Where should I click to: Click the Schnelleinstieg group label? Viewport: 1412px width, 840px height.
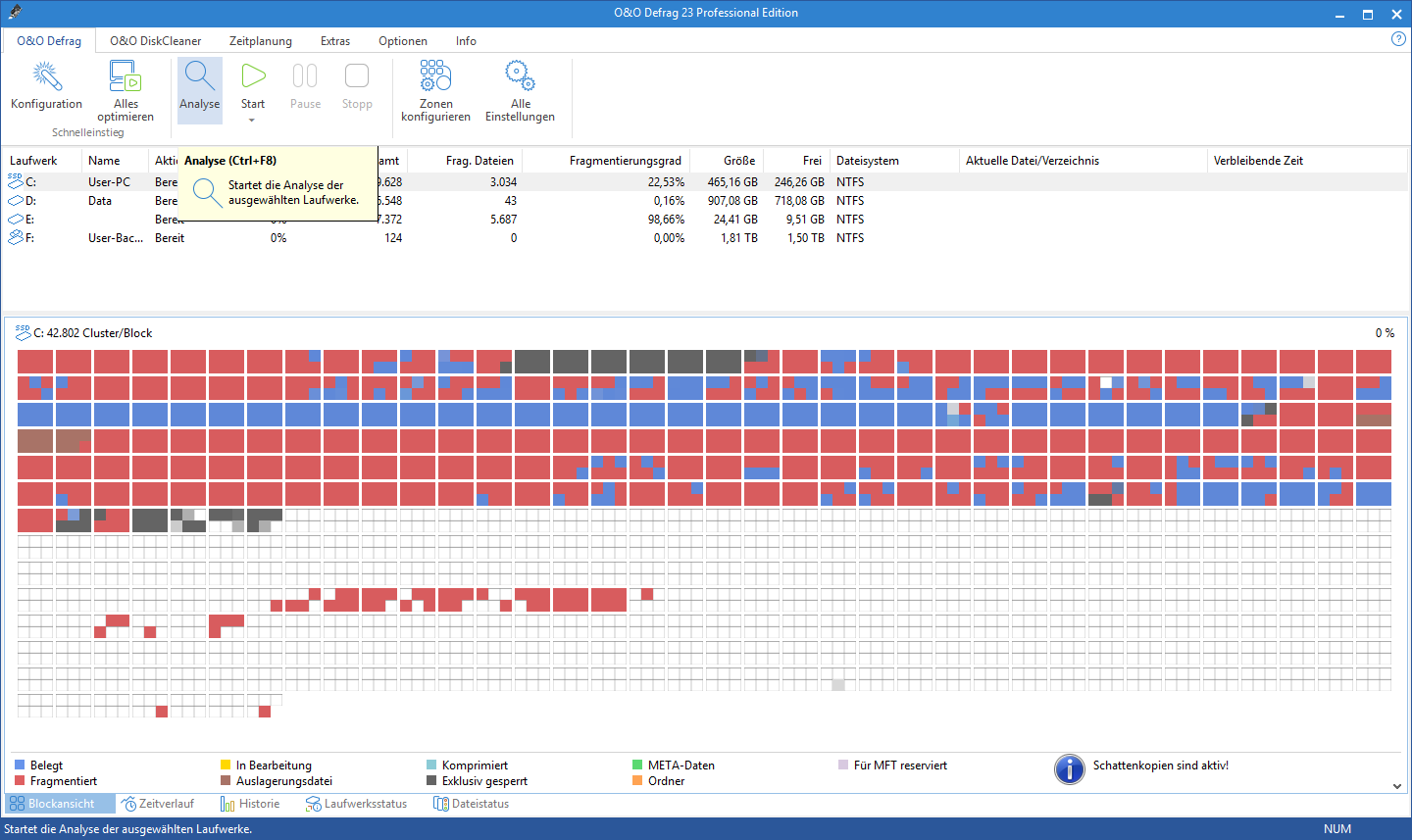88,132
